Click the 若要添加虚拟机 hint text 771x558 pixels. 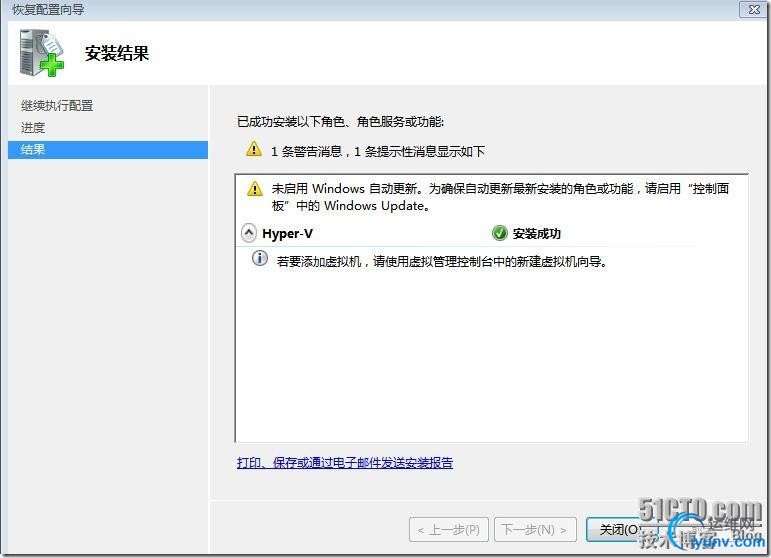click(443, 261)
